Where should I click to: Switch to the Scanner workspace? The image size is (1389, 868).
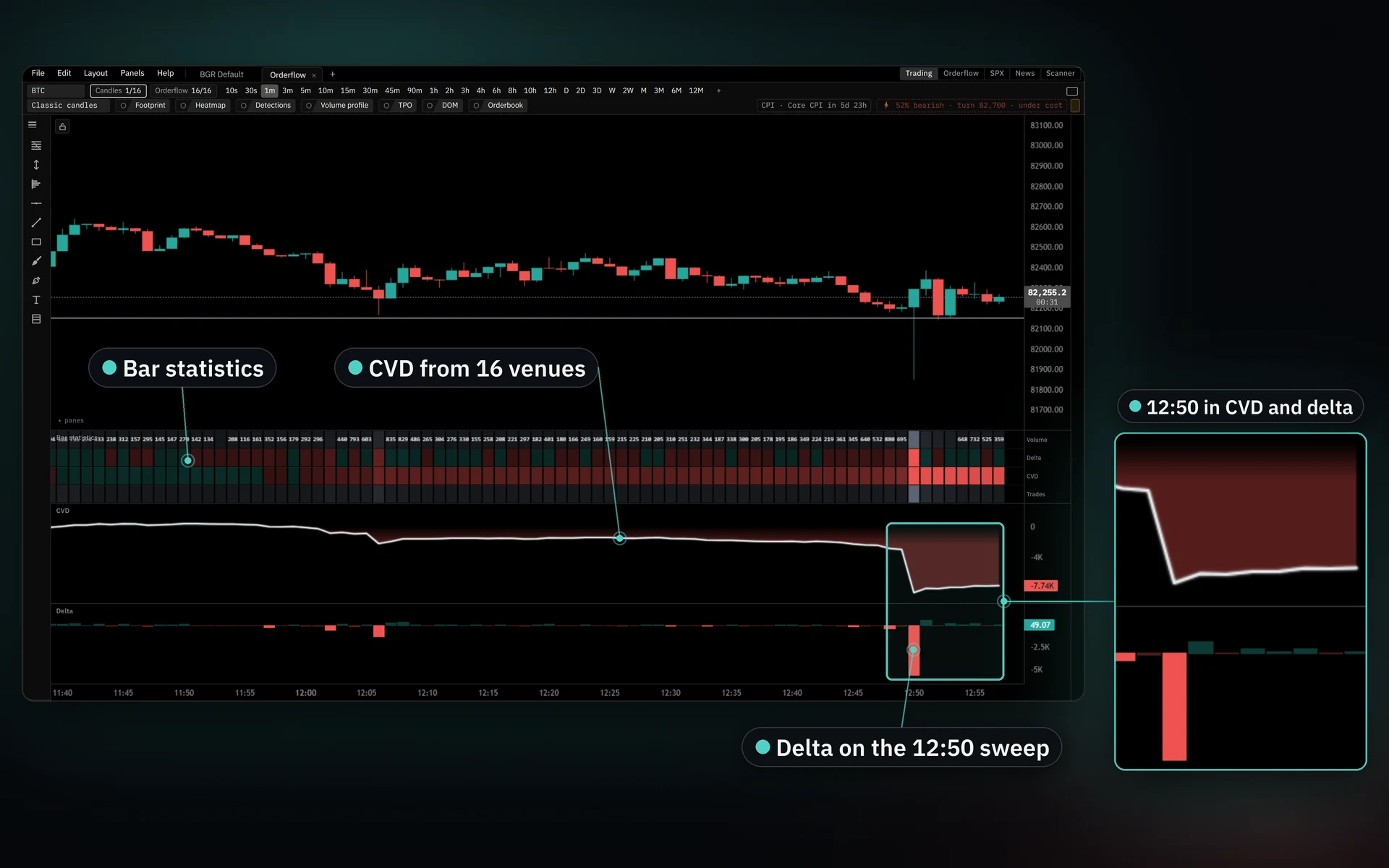click(1060, 74)
